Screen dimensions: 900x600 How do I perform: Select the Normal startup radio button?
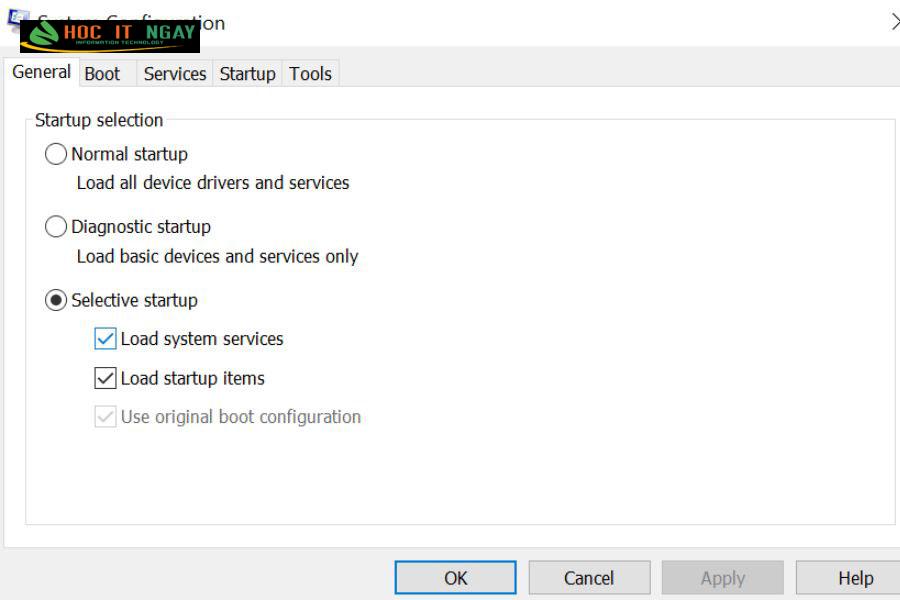tap(56, 154)
